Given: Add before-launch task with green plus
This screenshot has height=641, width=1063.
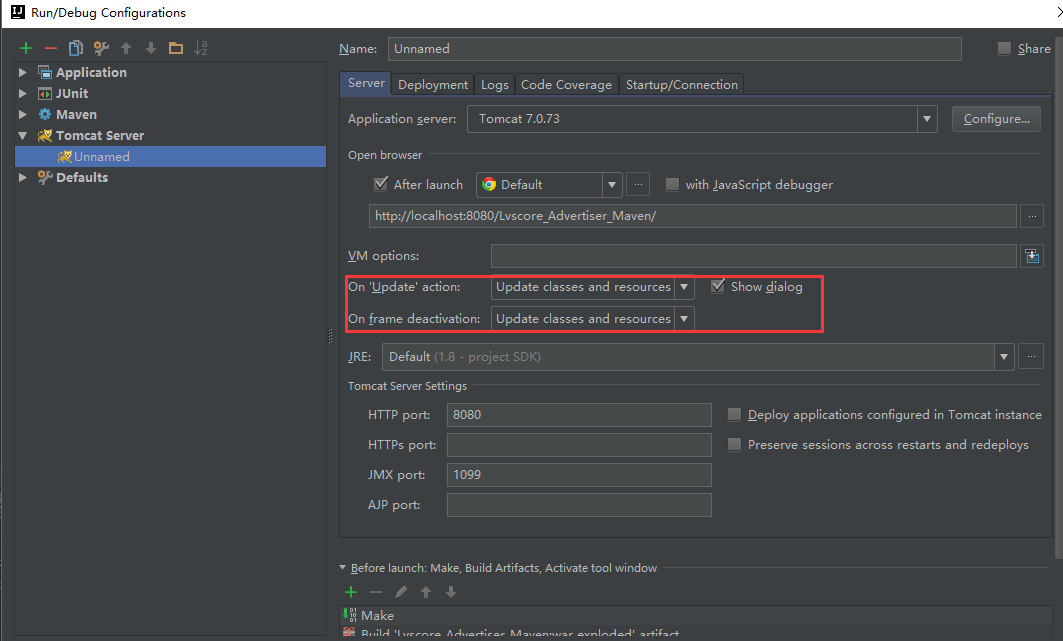Looking at the screenshot, I should pos(351,592).
